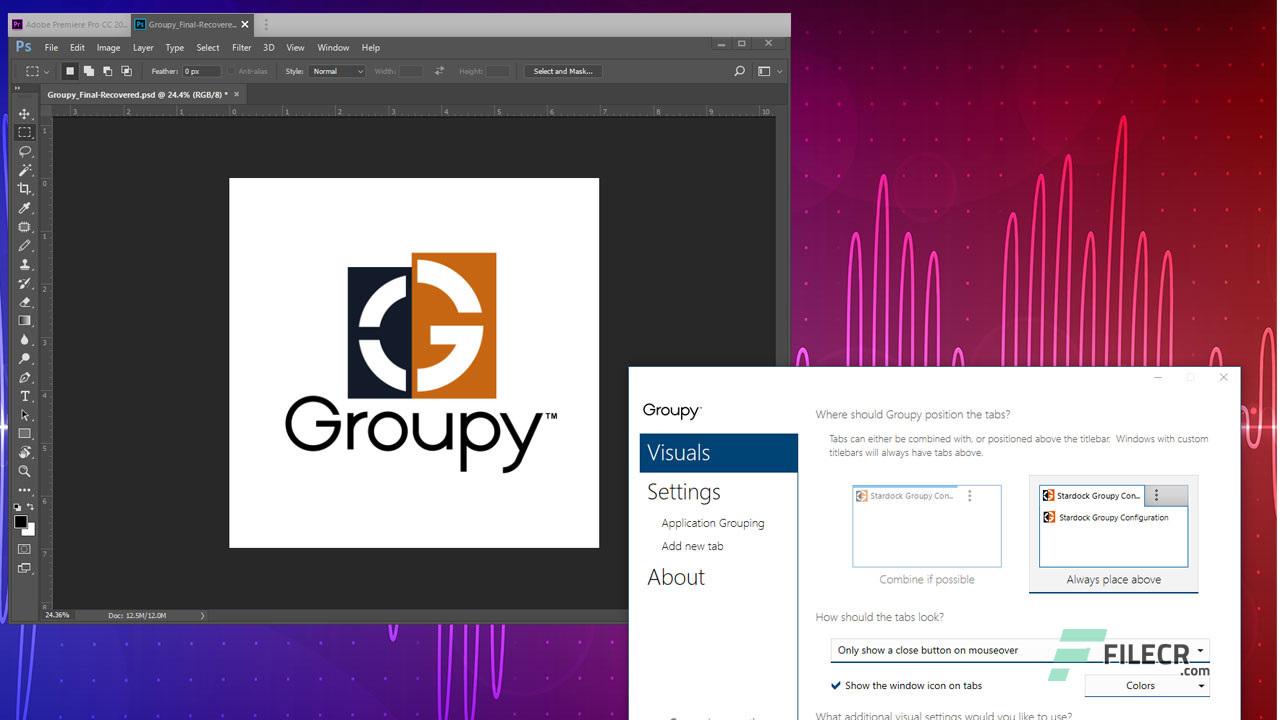Click the white background color swatch
The height and width of the screenshot is (720, 1280).
[31, 531]
